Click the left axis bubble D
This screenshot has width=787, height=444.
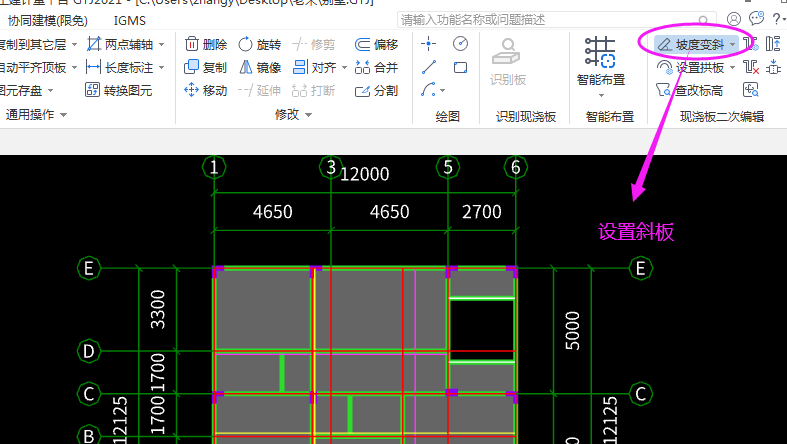coord(89,351)
